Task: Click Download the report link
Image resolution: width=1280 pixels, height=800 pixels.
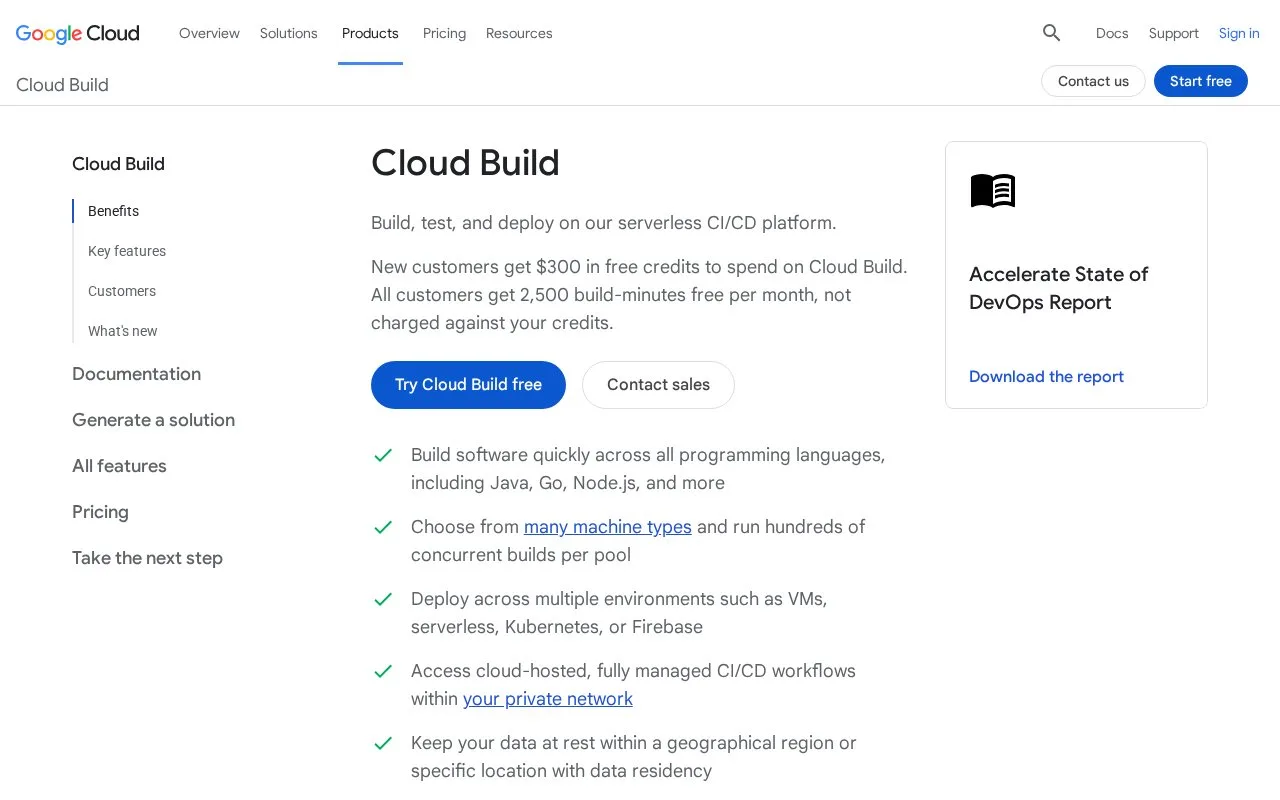Action: tap(1046, 377)
